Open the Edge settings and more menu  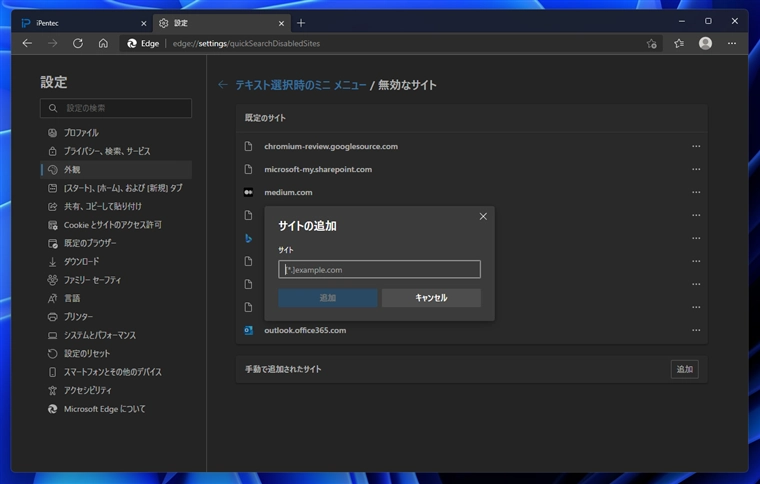point(732,43)
